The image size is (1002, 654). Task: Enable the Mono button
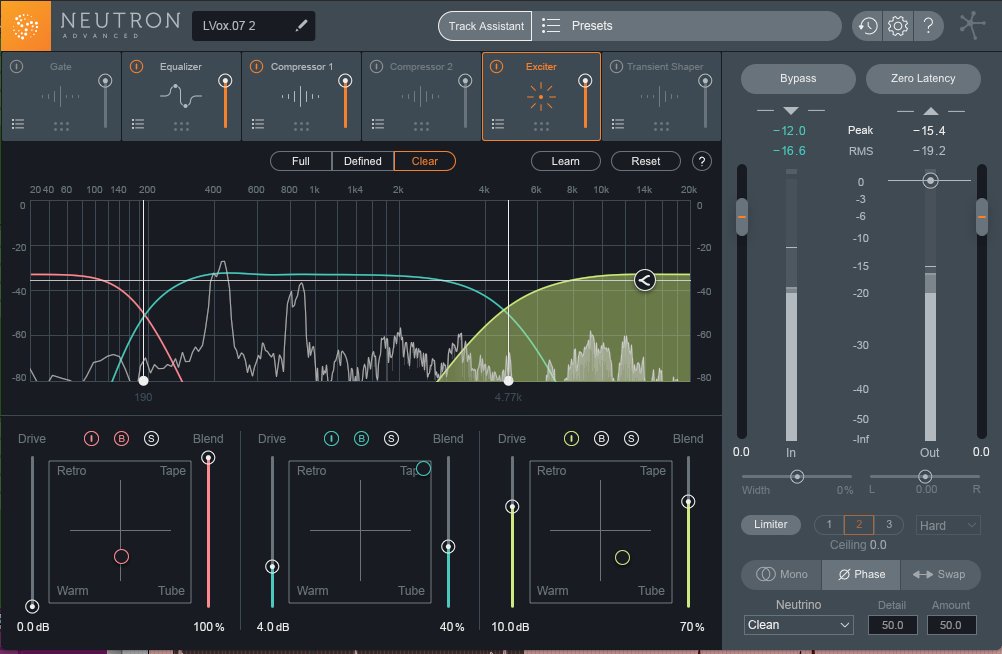[x=782, y=574]
